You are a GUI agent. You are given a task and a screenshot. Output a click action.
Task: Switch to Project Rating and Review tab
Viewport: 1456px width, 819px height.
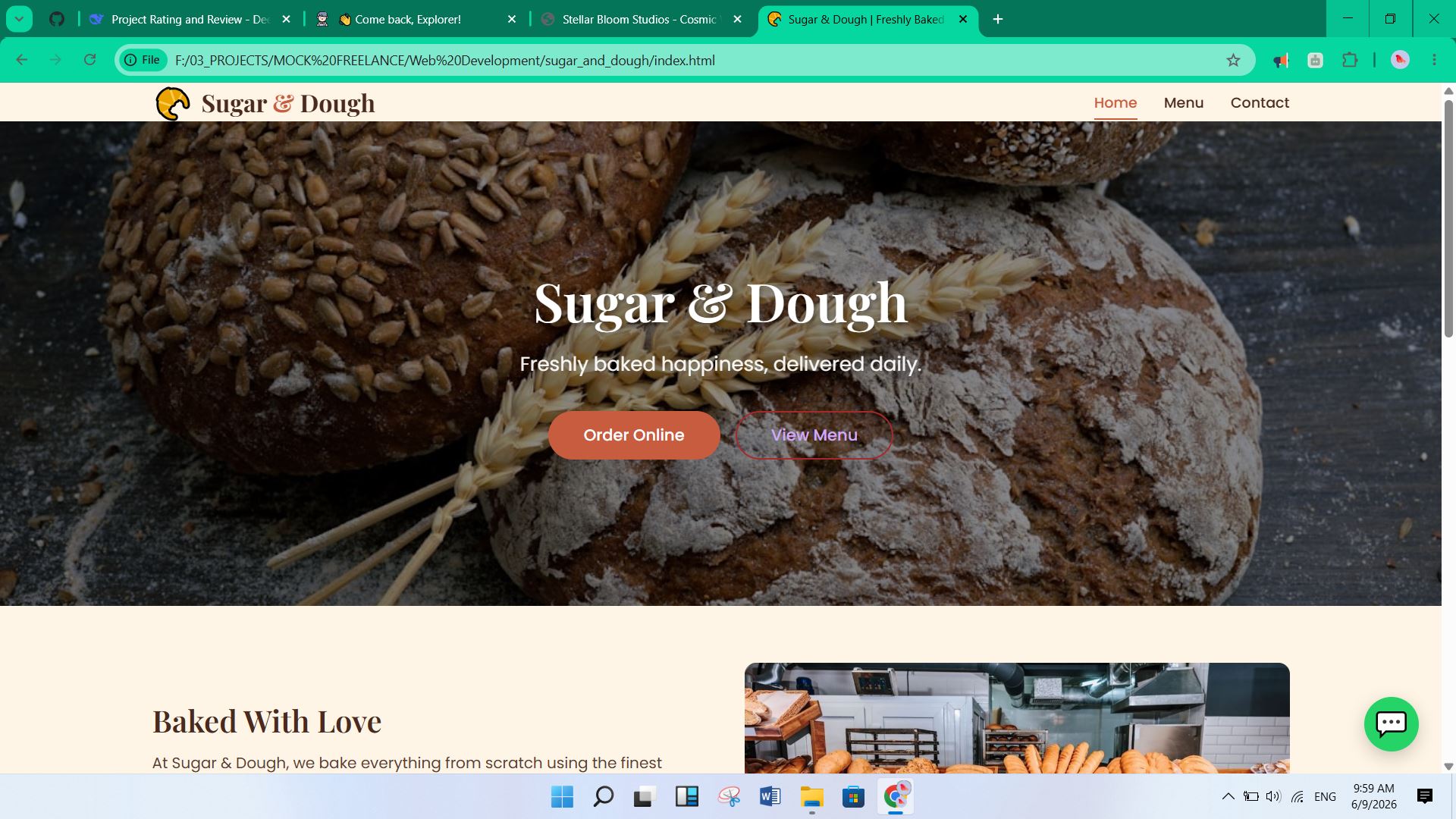tap(190, 19)
